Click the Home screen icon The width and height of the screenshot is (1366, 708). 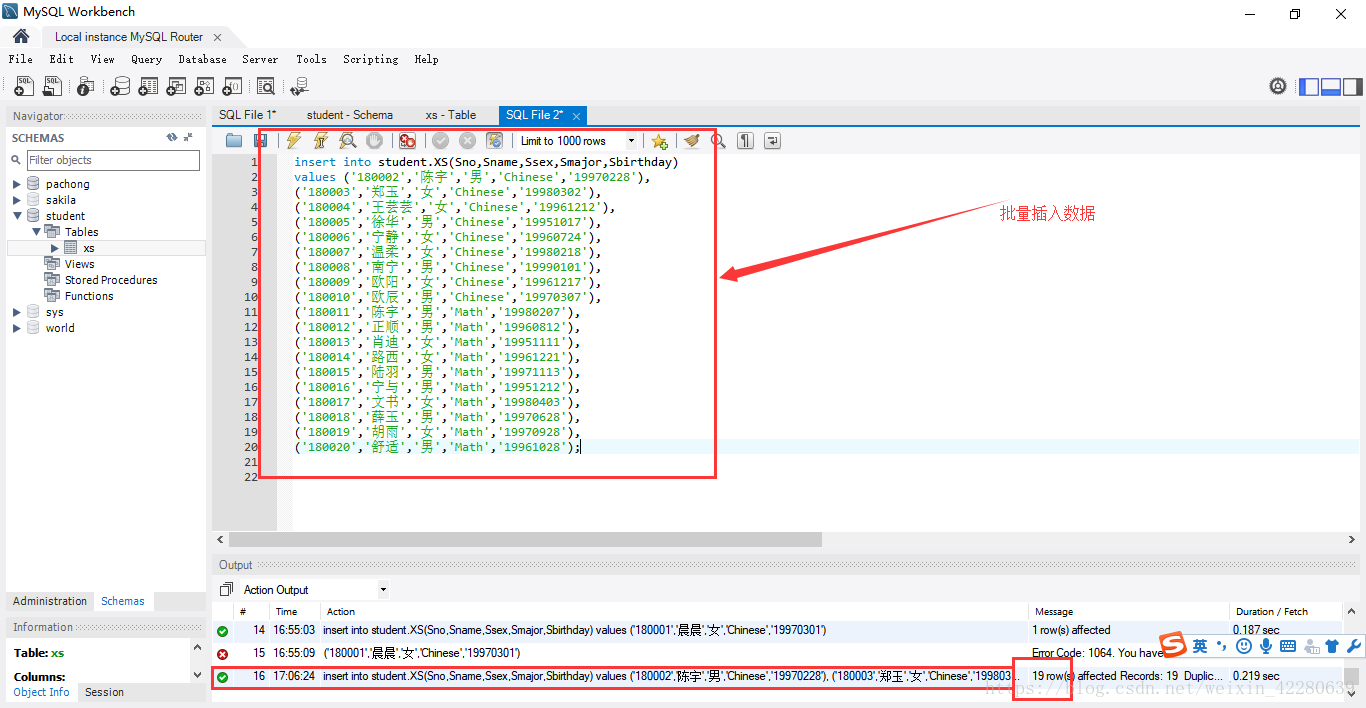pyautogui.click(x=21, y=36)
